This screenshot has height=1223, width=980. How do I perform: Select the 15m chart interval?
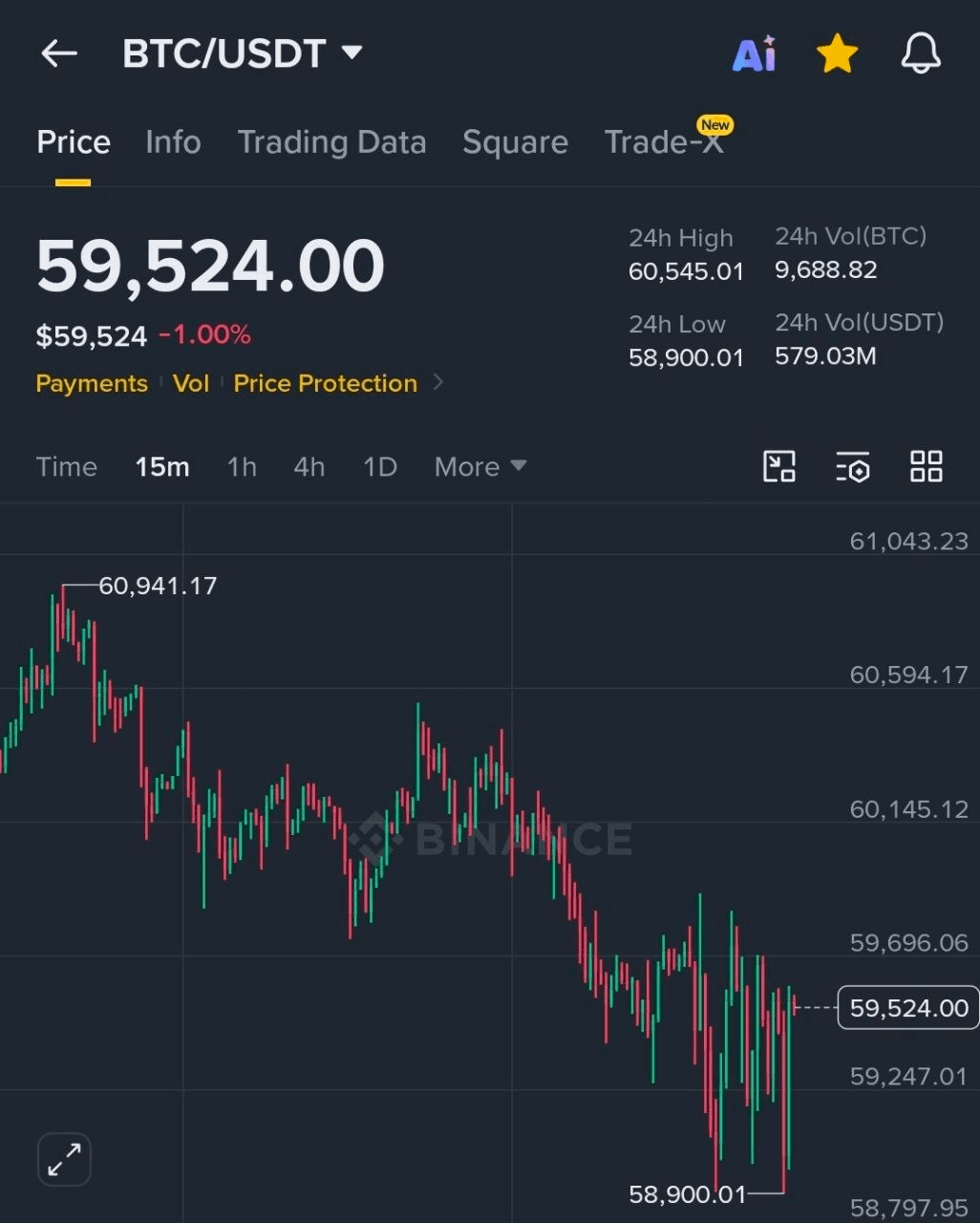click(x=162, y=466)
